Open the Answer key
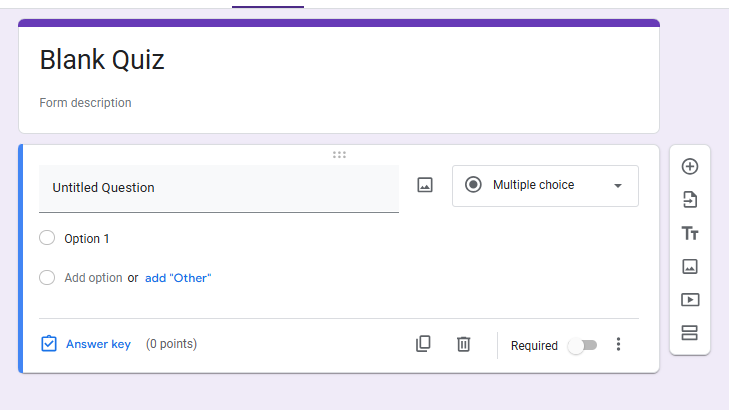729x410 pixels. (86, 344)
